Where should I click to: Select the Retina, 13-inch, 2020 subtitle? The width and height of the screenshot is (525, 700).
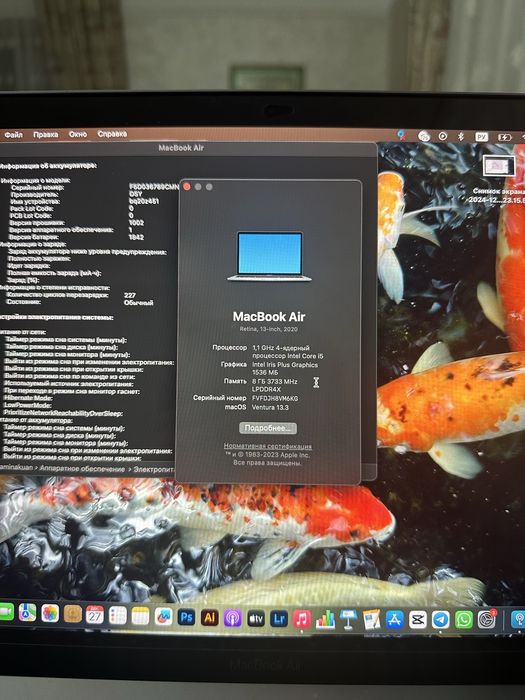coord(269,329)
